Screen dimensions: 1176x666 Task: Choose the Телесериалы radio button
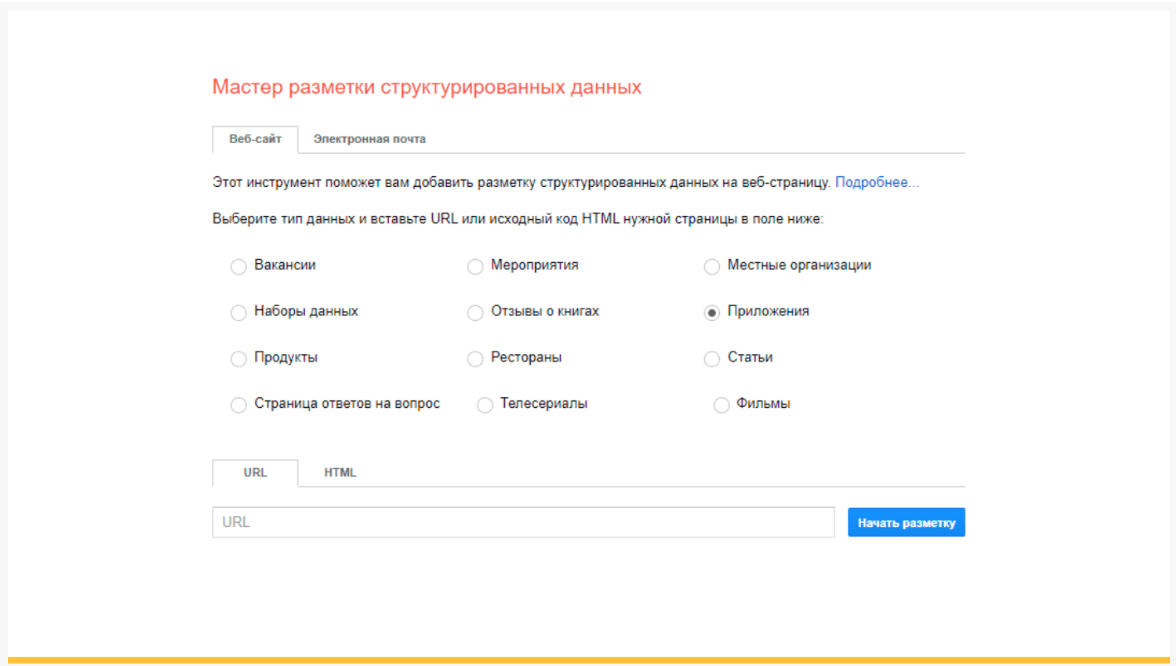[x=485, y=405]
